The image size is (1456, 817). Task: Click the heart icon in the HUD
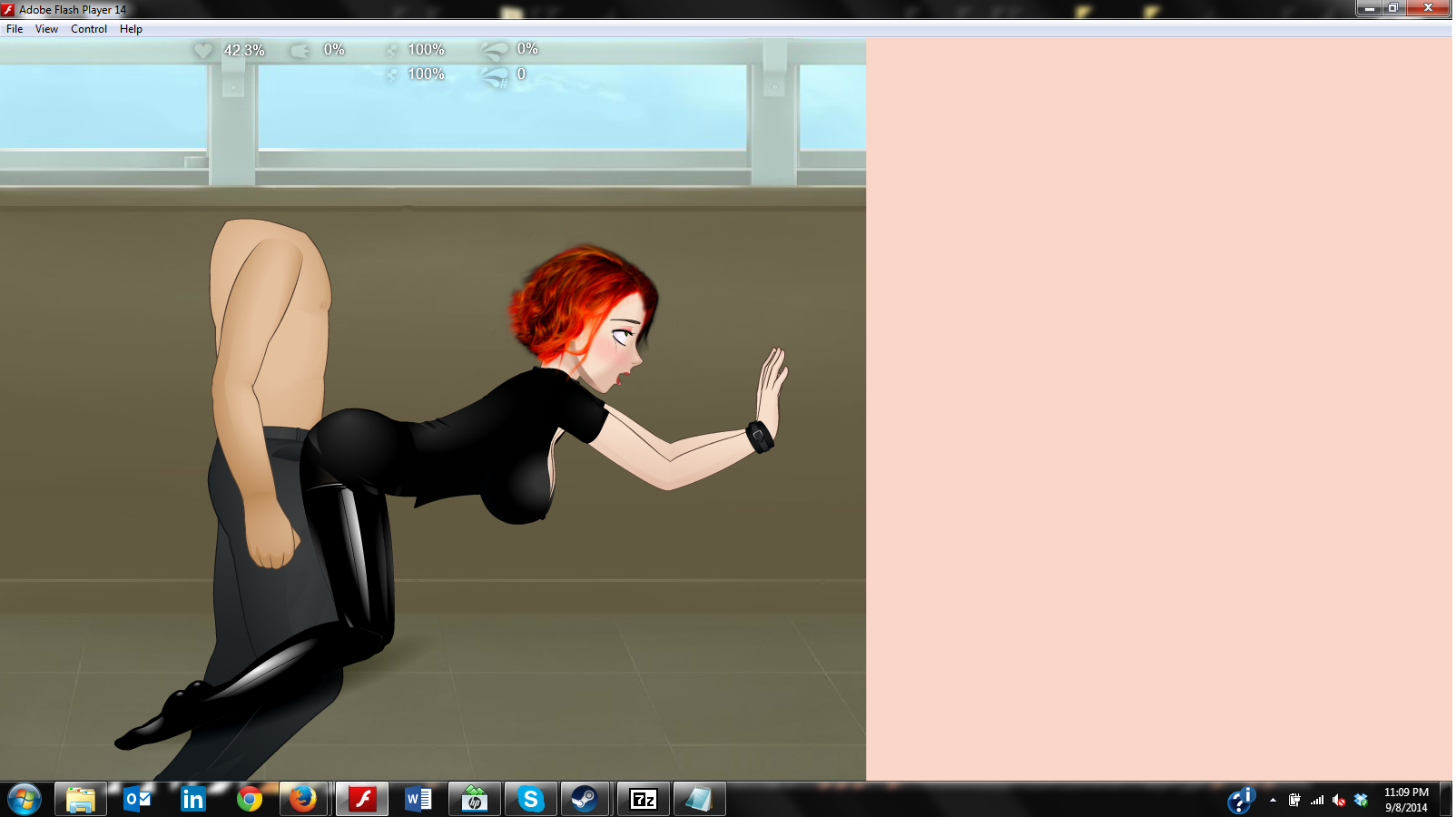203,51
